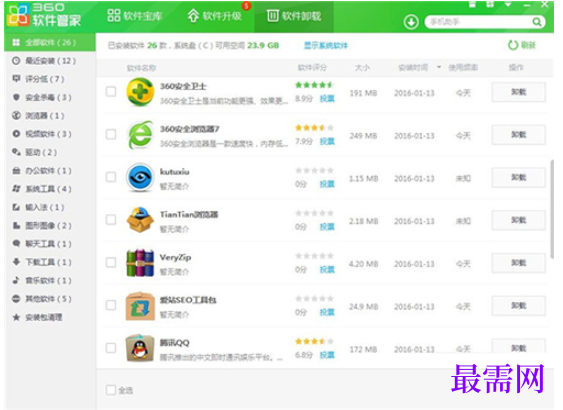Sort by 大小 column header

point(362,67)
